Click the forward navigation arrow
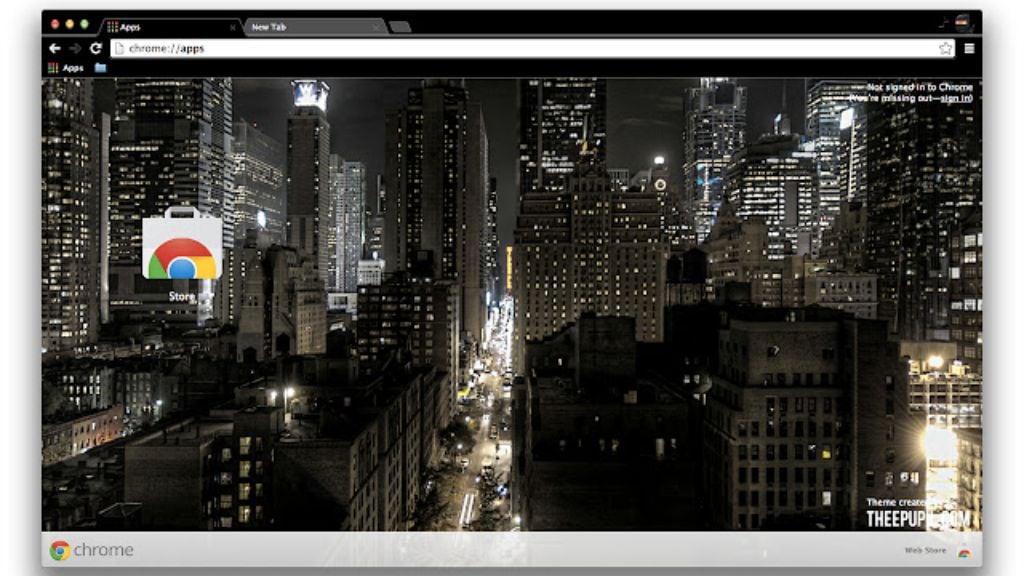This screenshot has width=1024, height=576. click(x=75, y=48)
